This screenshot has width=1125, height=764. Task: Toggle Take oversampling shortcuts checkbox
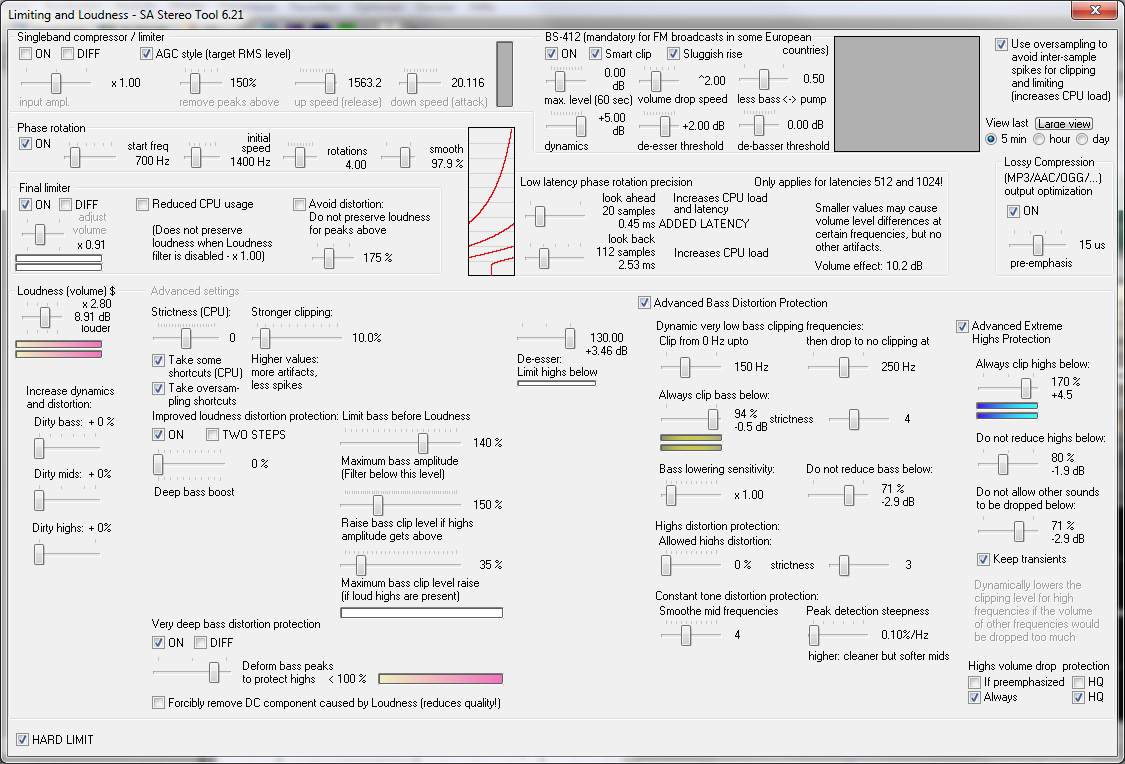[x=159, y=388]
